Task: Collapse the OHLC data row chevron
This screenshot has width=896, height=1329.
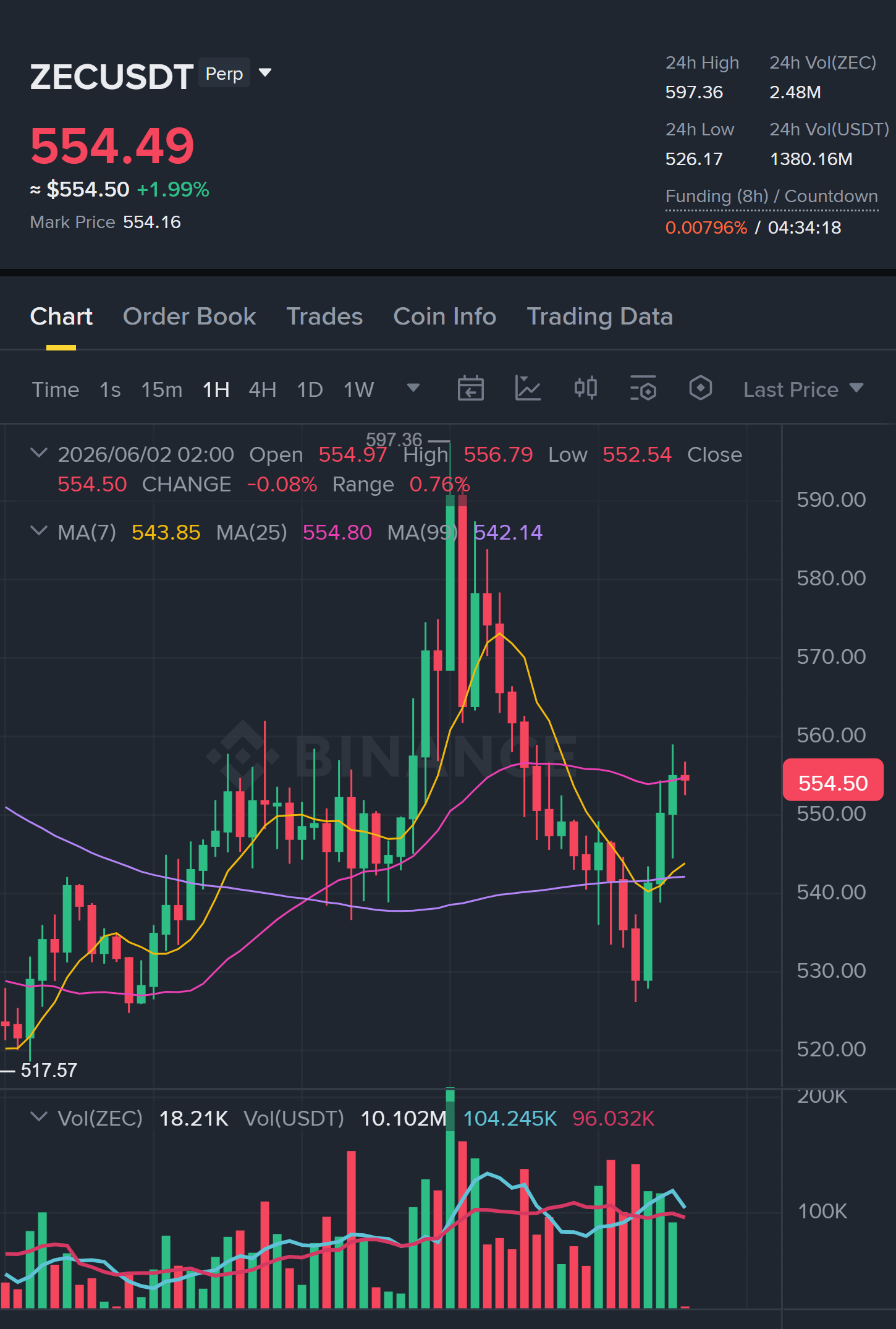Action: click(x=38, y=453)
